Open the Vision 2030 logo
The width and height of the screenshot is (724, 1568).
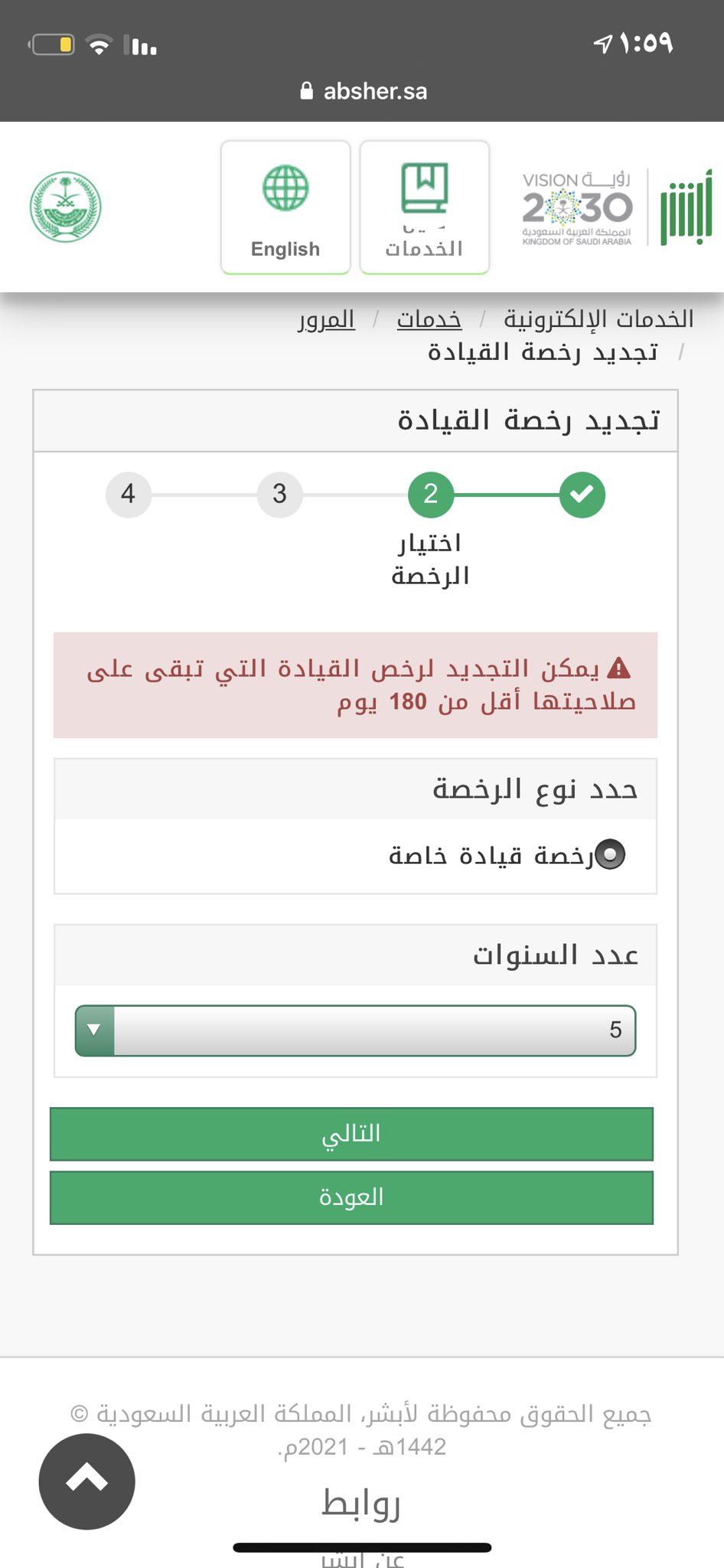tap(578, 208)
